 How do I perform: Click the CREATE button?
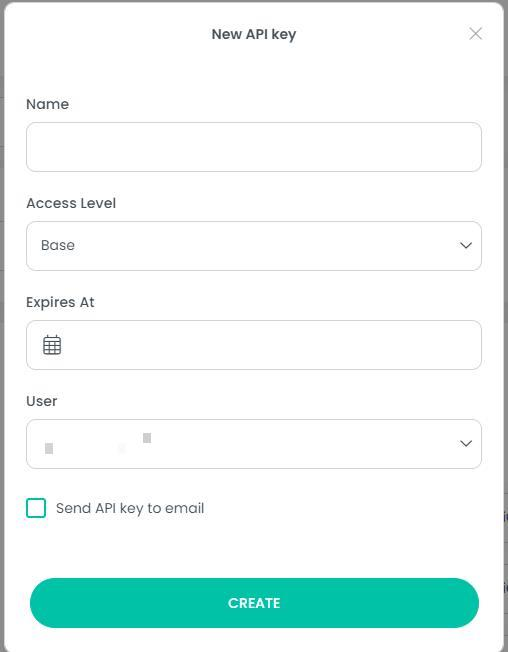pos(254,603)
